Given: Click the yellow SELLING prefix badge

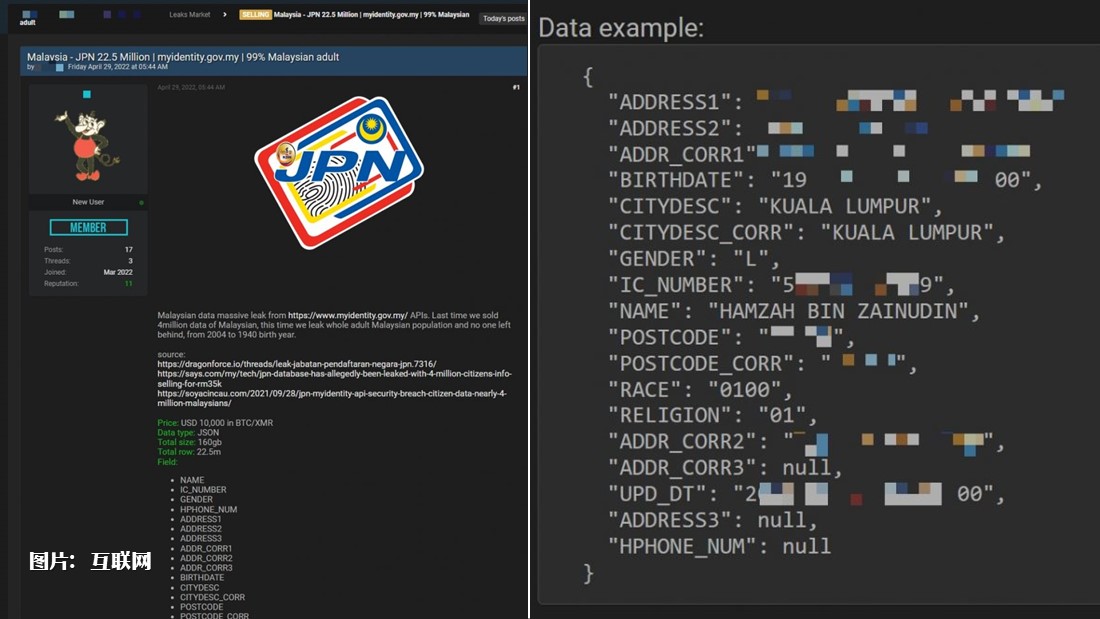Looking at the screenshot, I should point(255,15).
